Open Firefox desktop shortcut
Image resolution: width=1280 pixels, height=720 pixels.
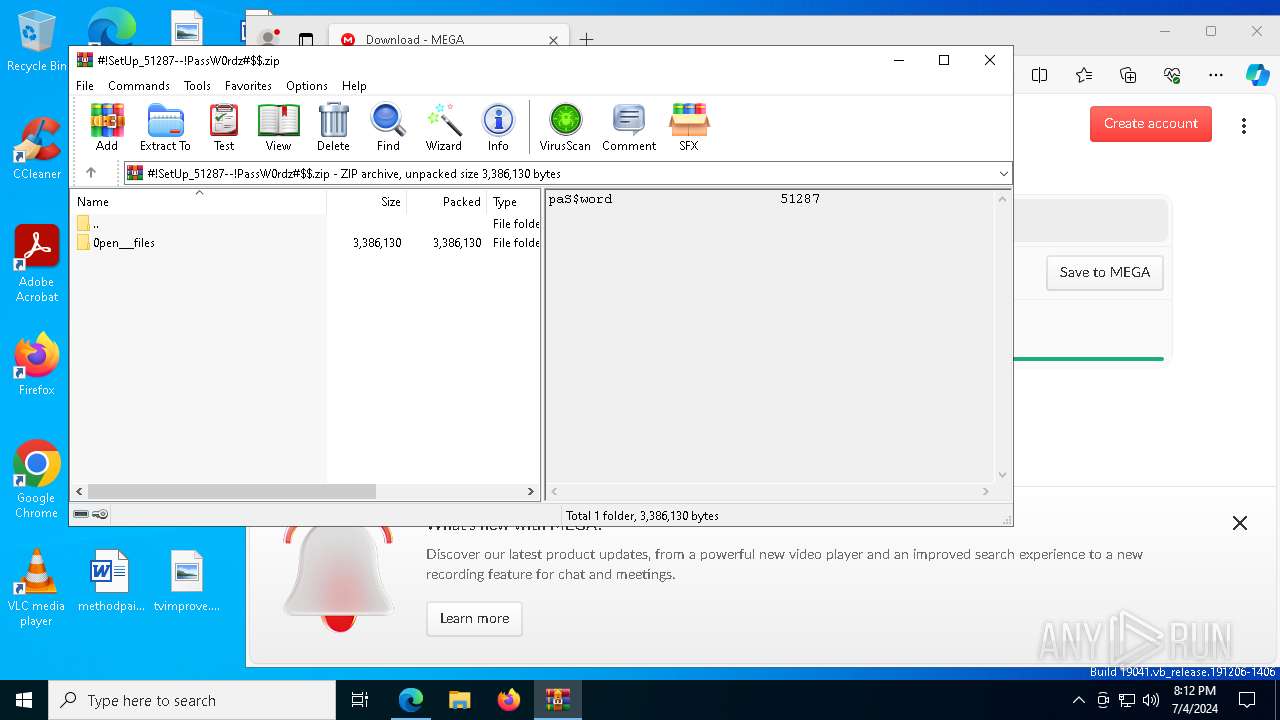37,364
